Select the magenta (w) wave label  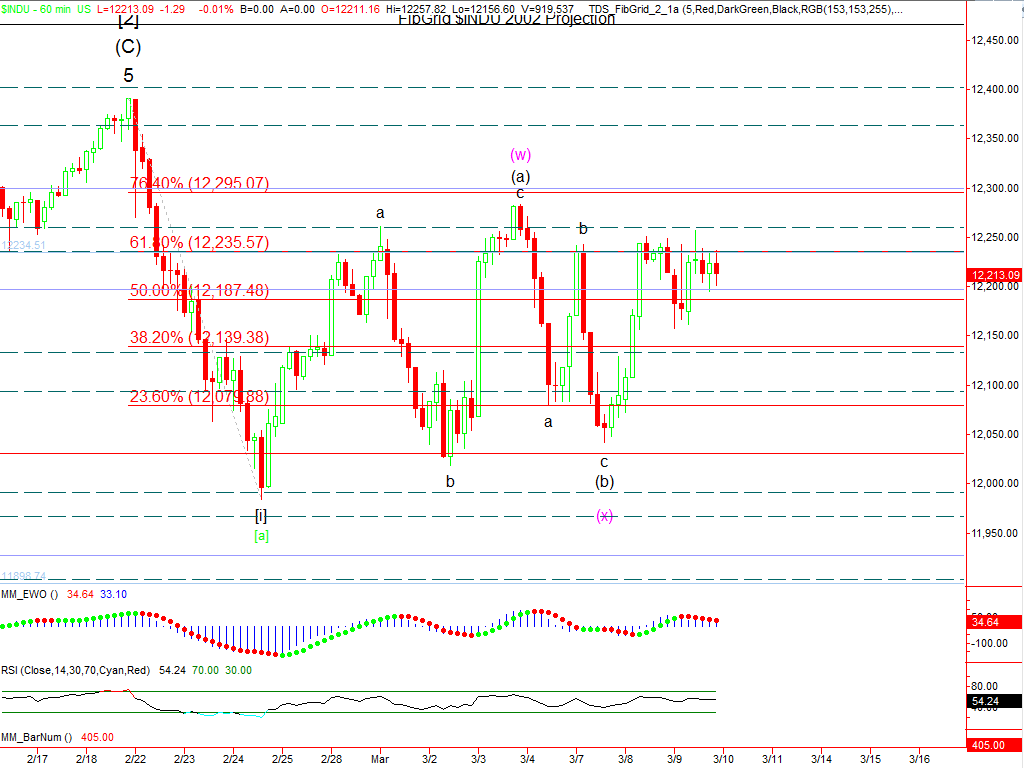point(520,154)
